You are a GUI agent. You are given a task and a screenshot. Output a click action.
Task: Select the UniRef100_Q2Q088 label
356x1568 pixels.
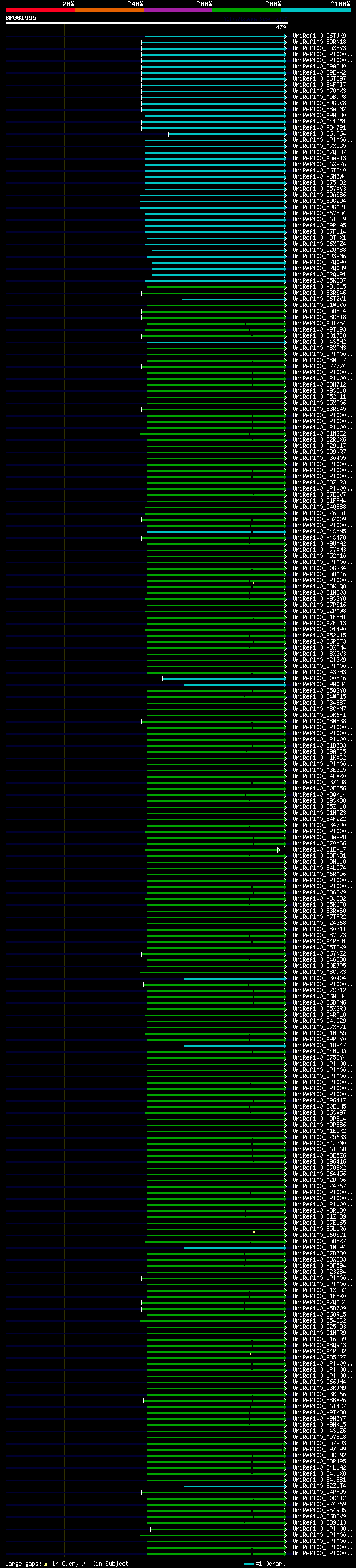(319, 250)
